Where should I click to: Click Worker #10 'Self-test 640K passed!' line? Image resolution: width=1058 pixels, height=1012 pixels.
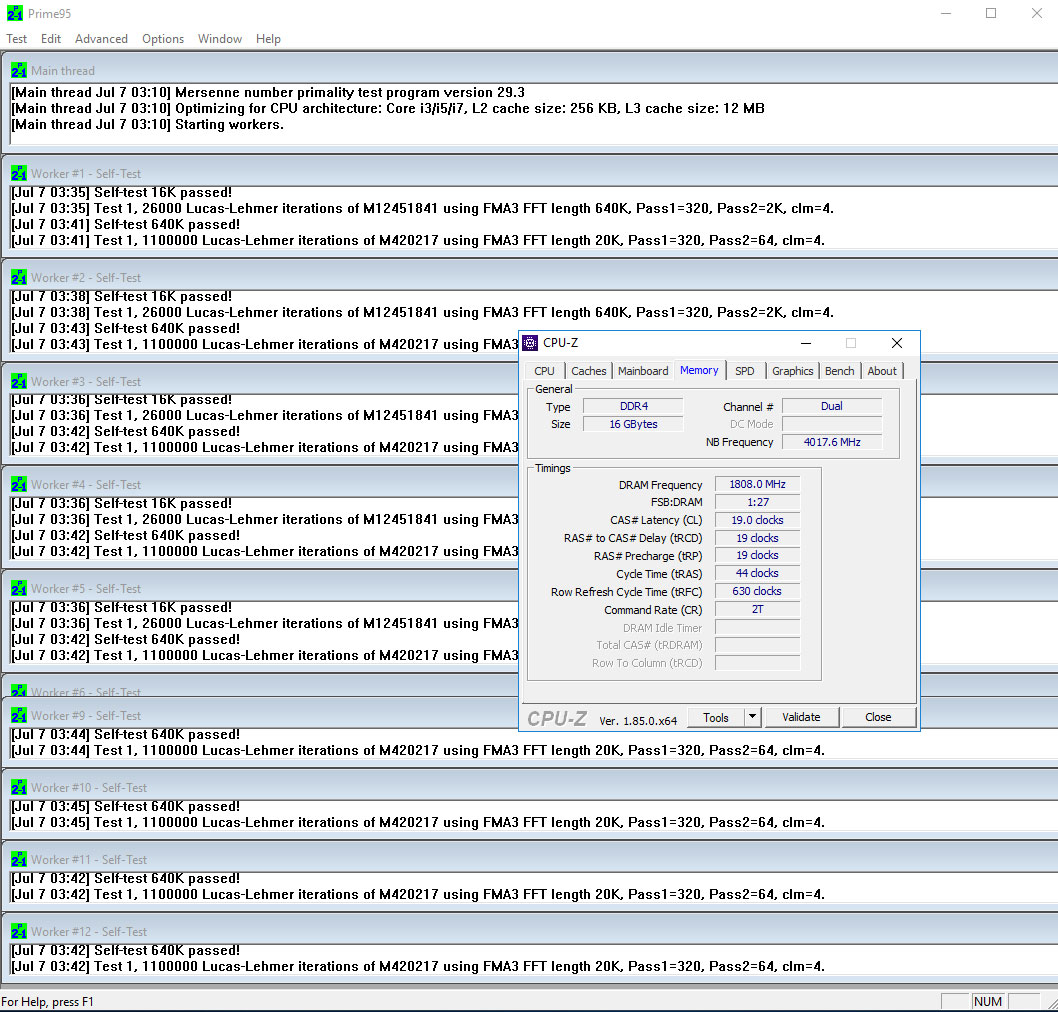[x=126, y=807]
